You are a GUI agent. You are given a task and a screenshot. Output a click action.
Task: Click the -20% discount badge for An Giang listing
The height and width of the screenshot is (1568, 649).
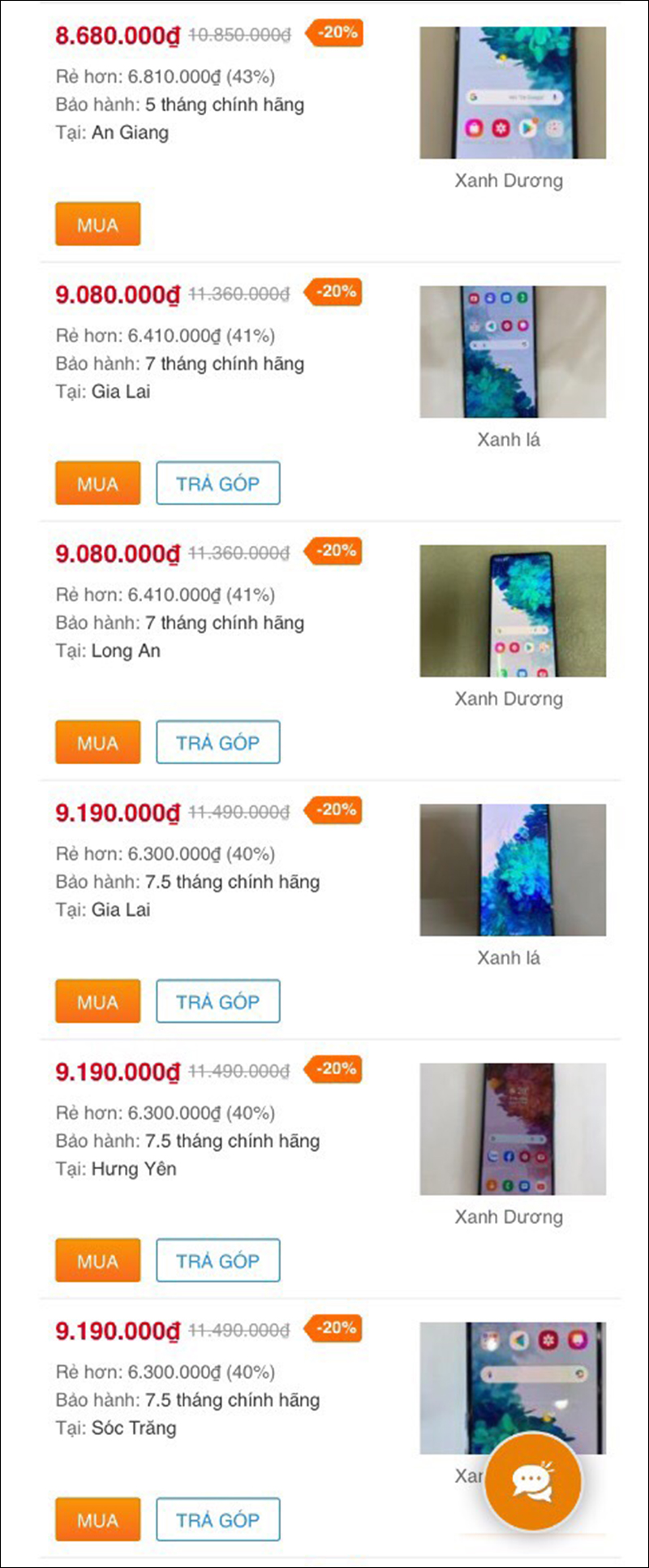[x=335, y=33]
